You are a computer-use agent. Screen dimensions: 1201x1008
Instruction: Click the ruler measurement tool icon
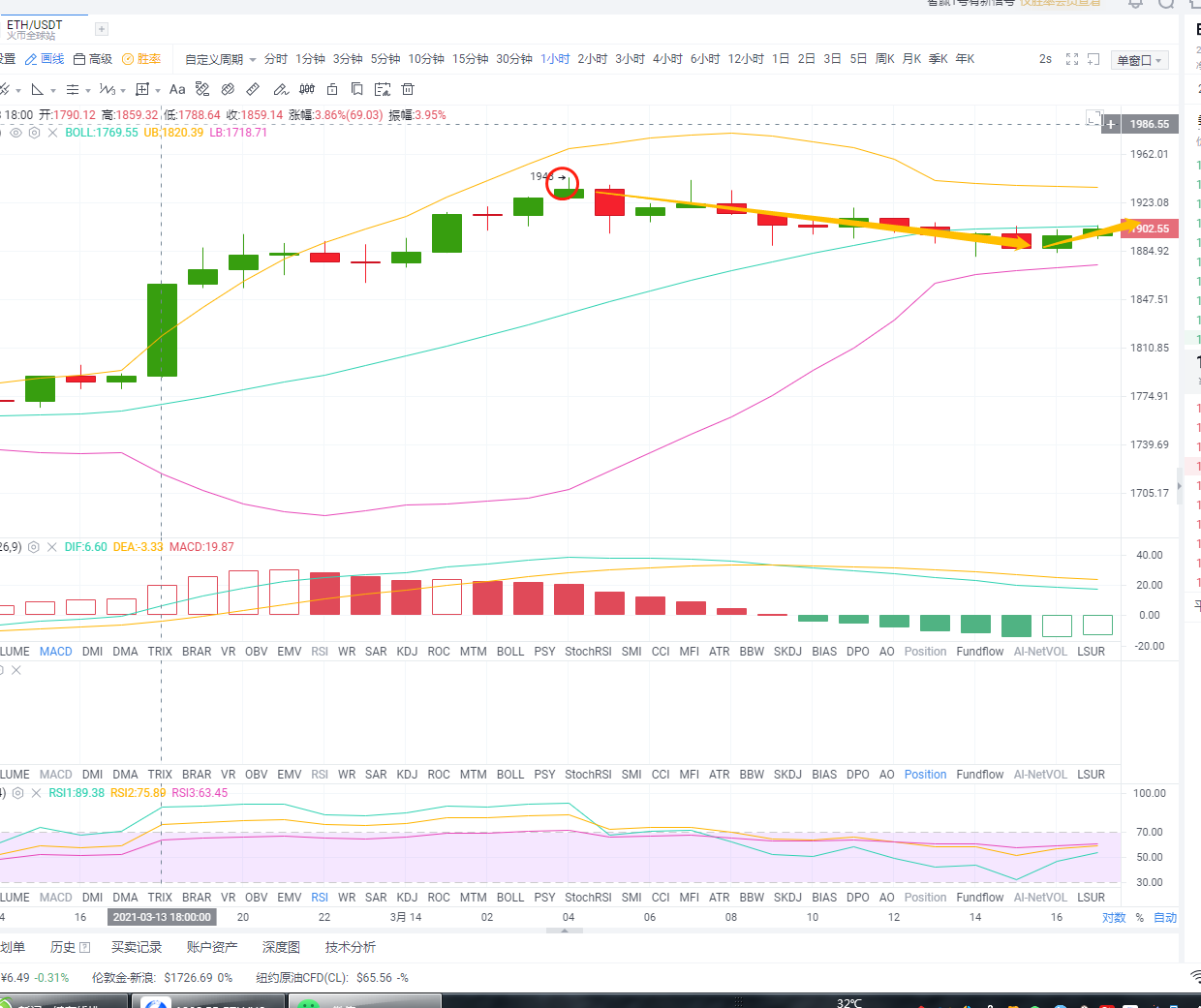(x=253, y=89)
